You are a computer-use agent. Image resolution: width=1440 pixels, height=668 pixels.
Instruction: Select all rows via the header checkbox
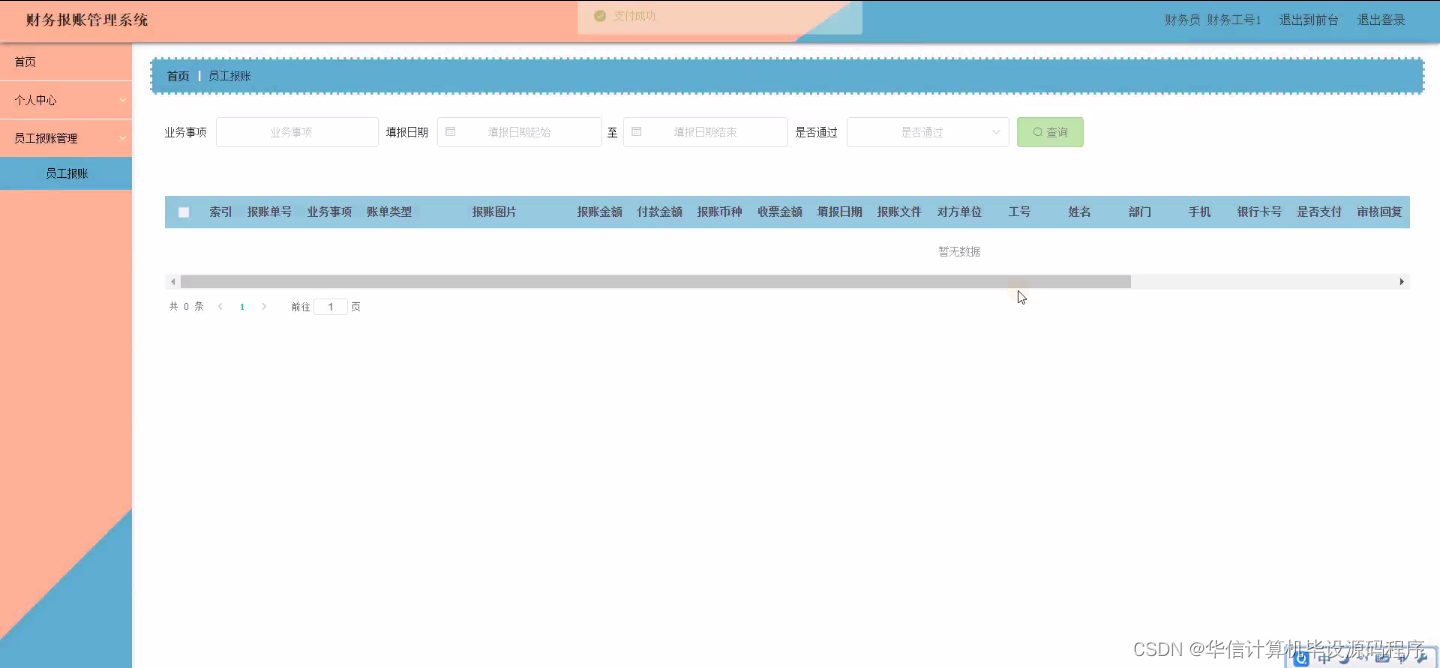click(184, 211)
